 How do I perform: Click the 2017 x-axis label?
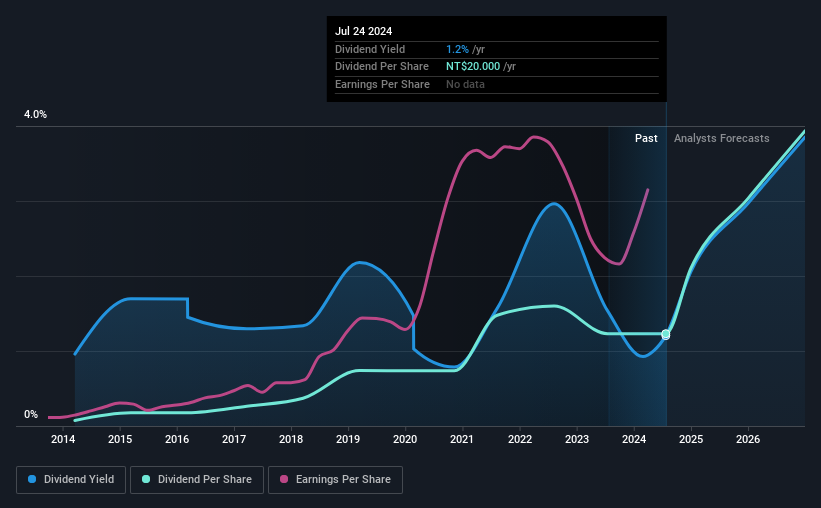234,439
